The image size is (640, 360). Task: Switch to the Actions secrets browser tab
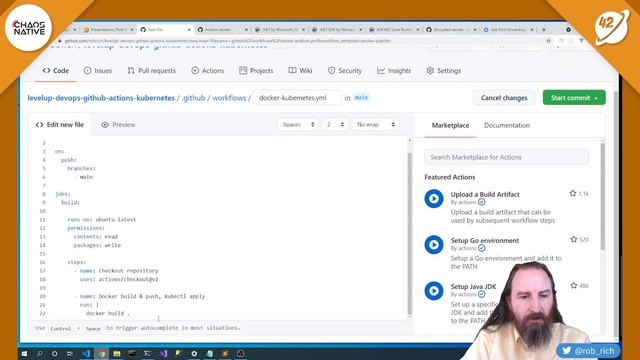pos(222,30)
